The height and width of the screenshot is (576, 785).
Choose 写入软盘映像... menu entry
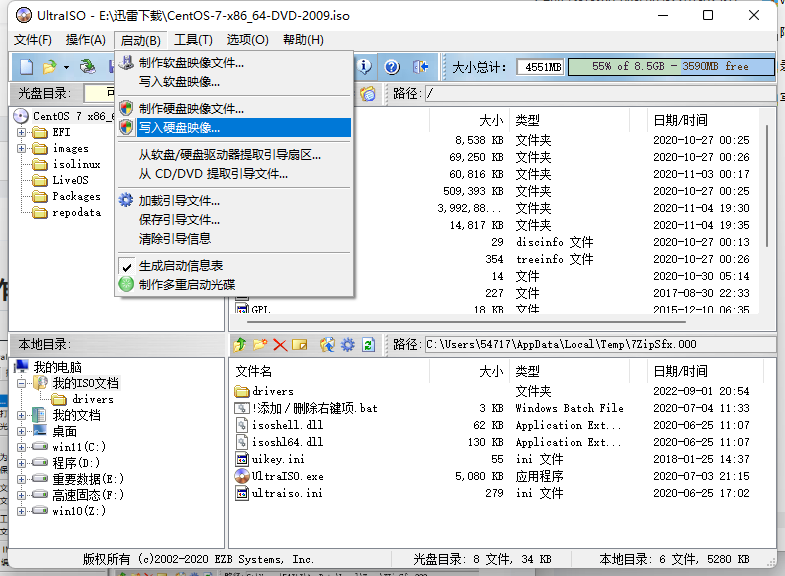click(x=234, y=82)
